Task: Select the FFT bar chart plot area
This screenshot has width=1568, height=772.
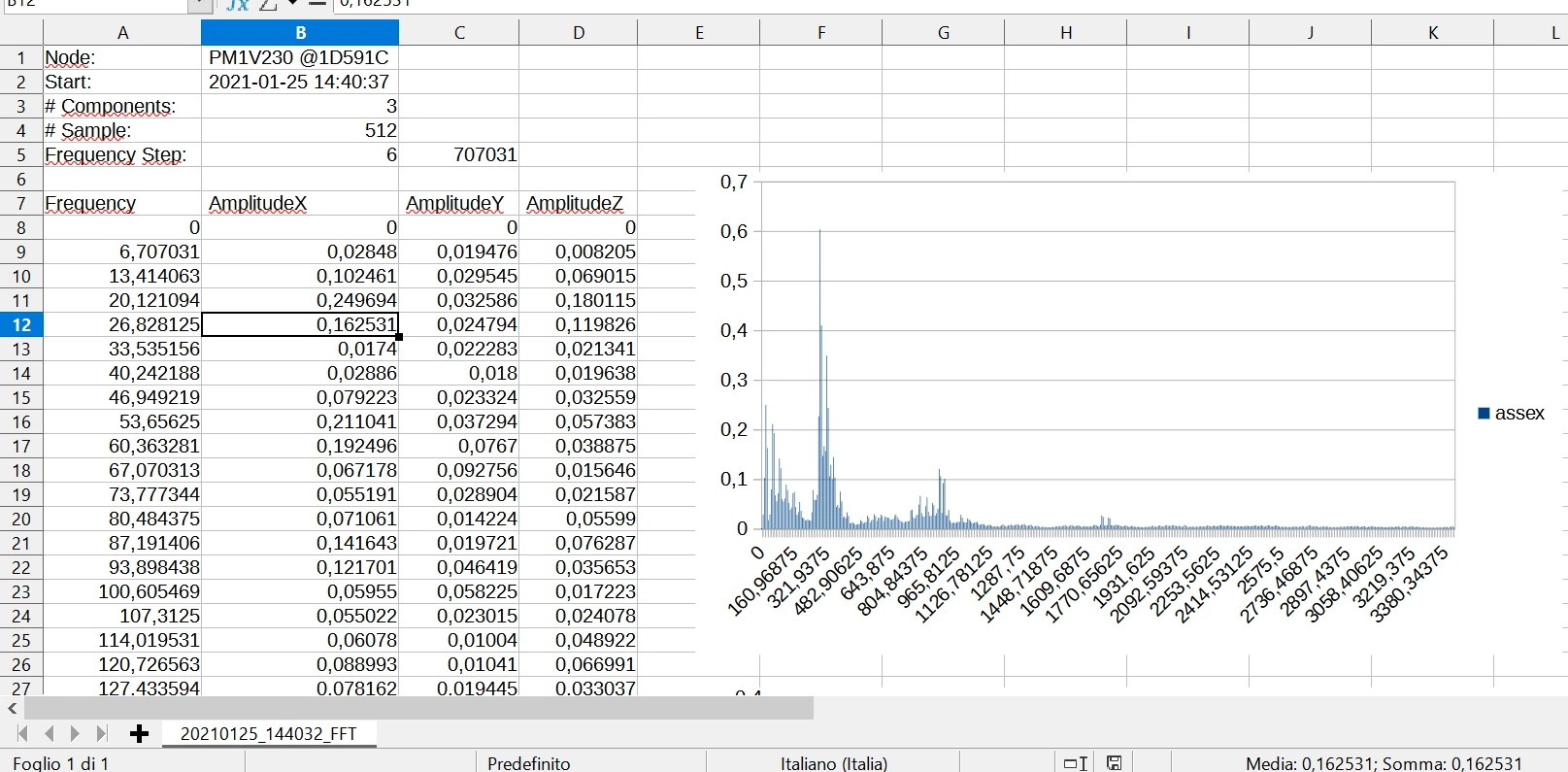Action: click(1108, 355)
